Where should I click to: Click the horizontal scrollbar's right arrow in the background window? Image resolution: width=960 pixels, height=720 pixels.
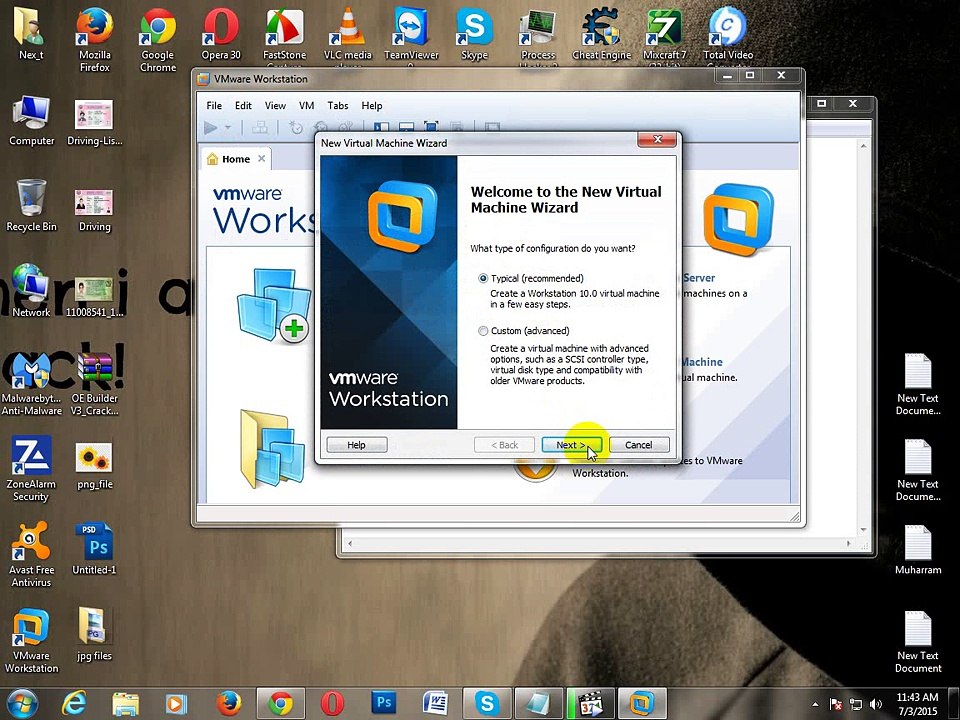(x=849, y=543)
